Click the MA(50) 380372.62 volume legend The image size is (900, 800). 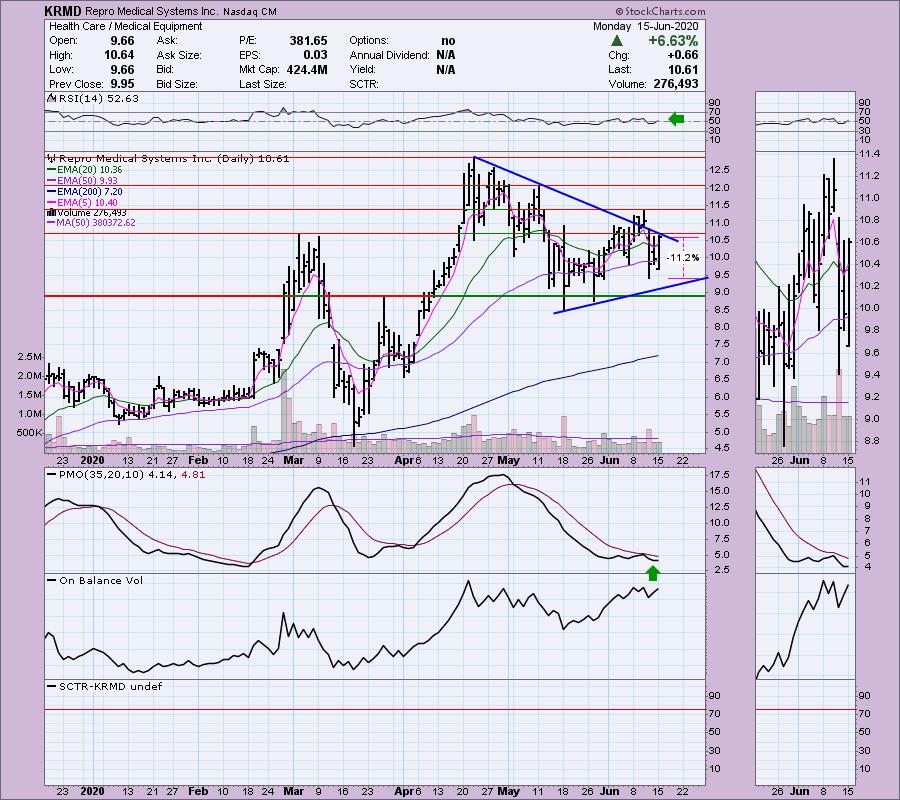coord(95,223)
